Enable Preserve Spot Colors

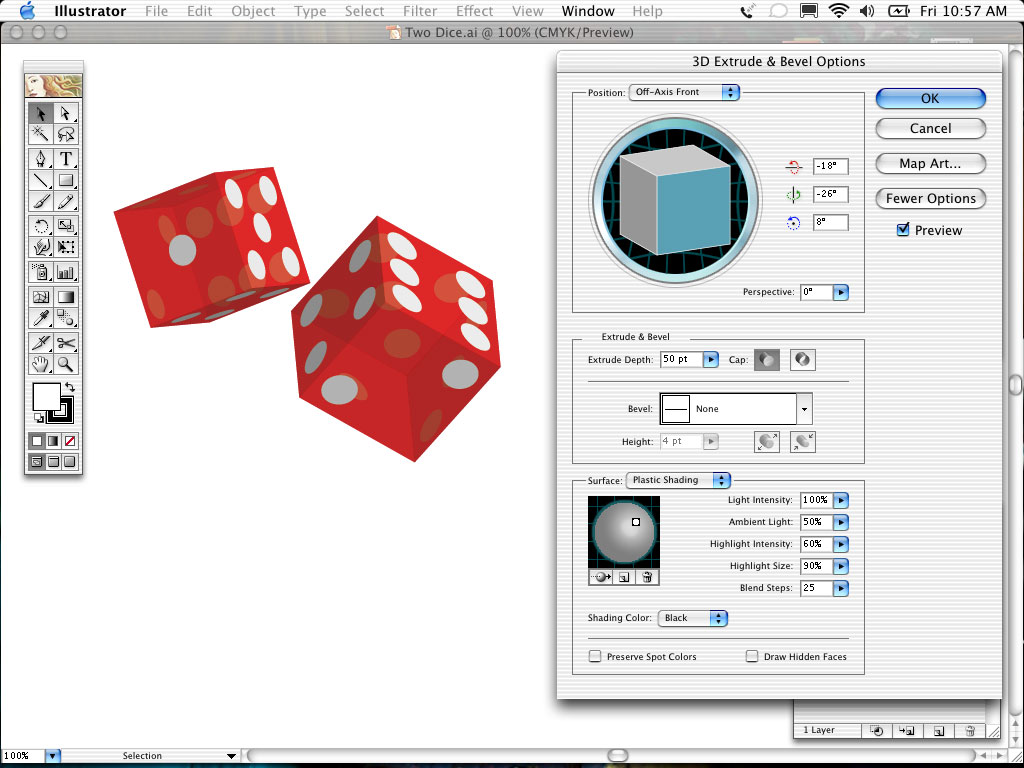[x=595, y=657]
